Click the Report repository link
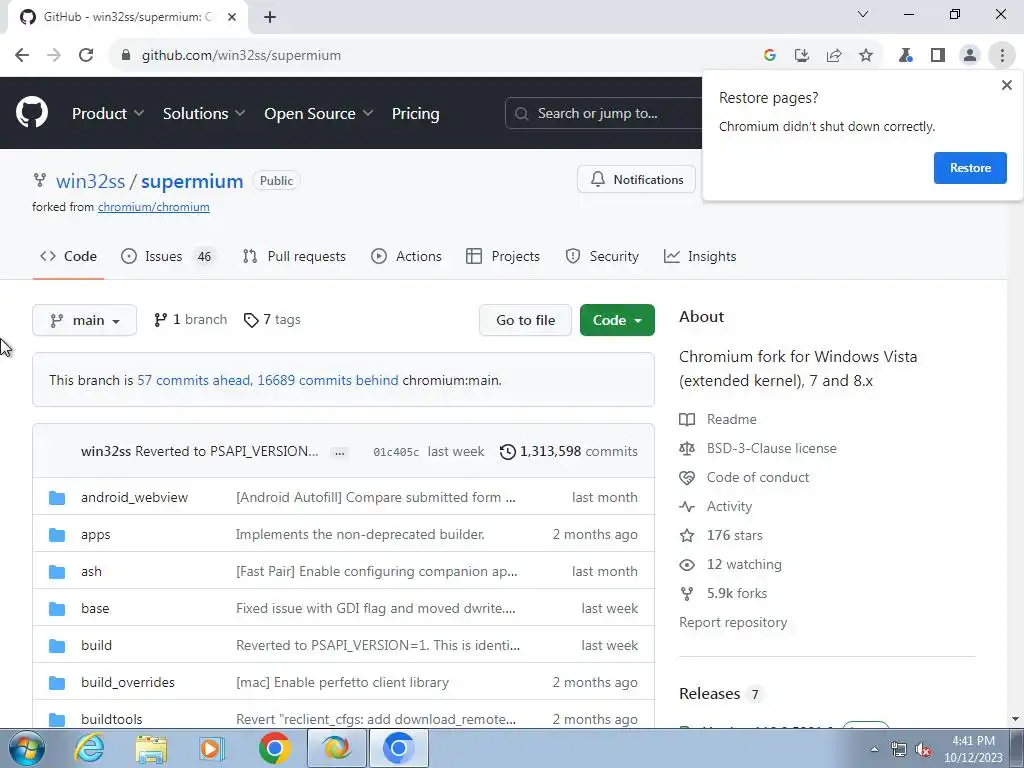This screenshot has height=768, width=1024. 733,622
